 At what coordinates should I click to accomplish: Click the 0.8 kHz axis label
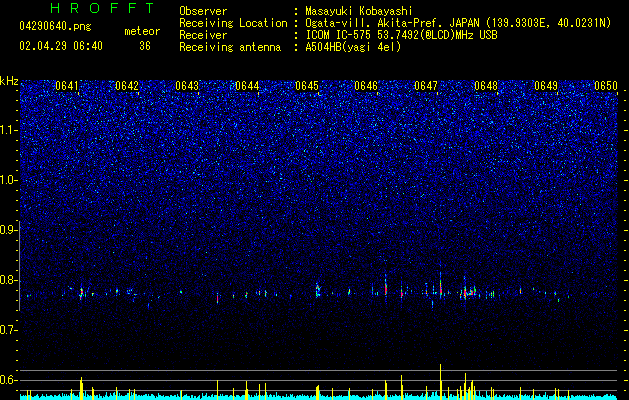point(9,280)
